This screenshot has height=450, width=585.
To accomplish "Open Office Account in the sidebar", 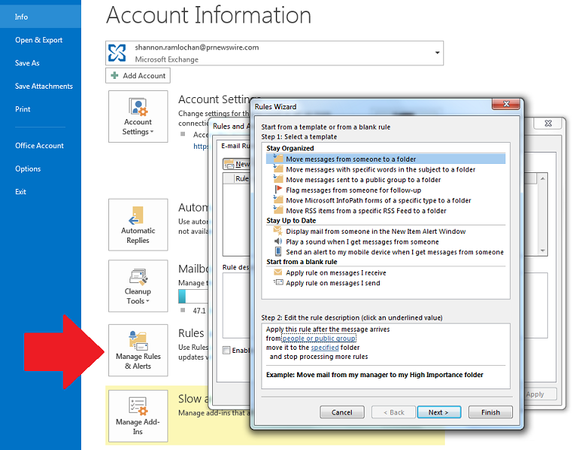I will click(39, 146).
